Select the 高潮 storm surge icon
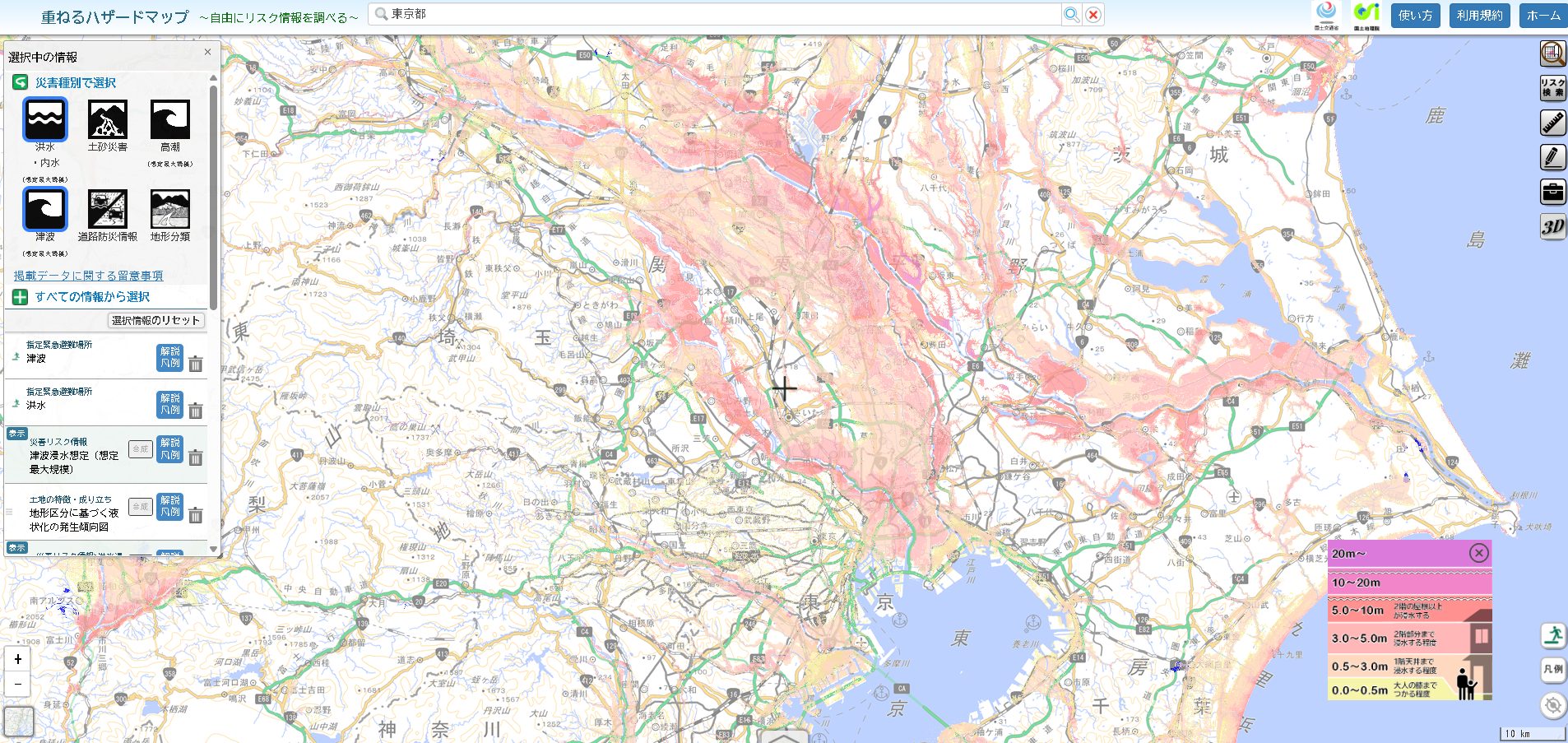This screenshot has width=1568, height=743. 170,120
